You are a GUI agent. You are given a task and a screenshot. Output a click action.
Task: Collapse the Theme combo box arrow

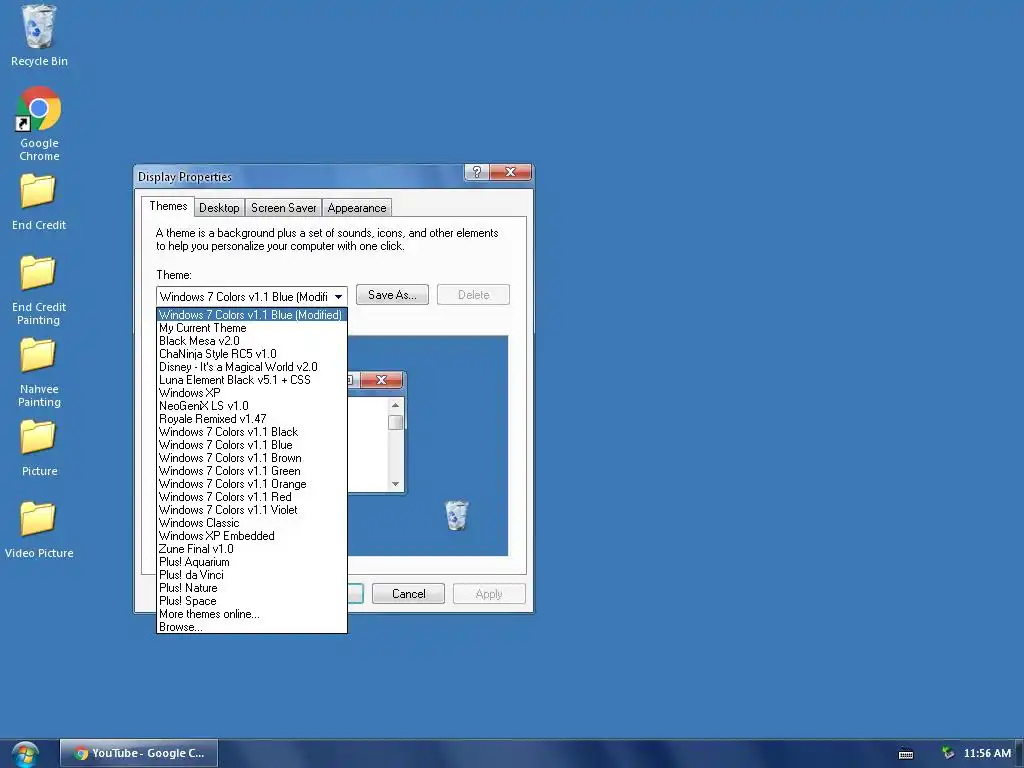tap(338, 296)
